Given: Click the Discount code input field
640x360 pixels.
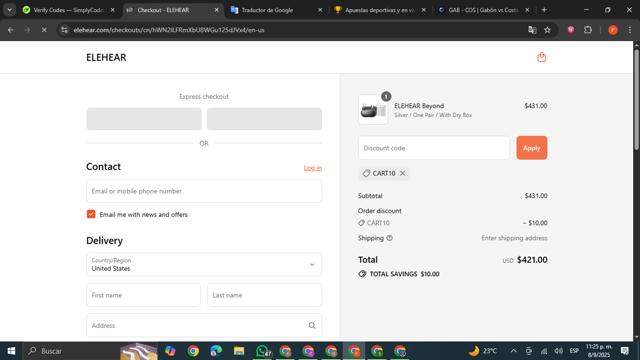Looking at the screenshot, I should 433,148.
